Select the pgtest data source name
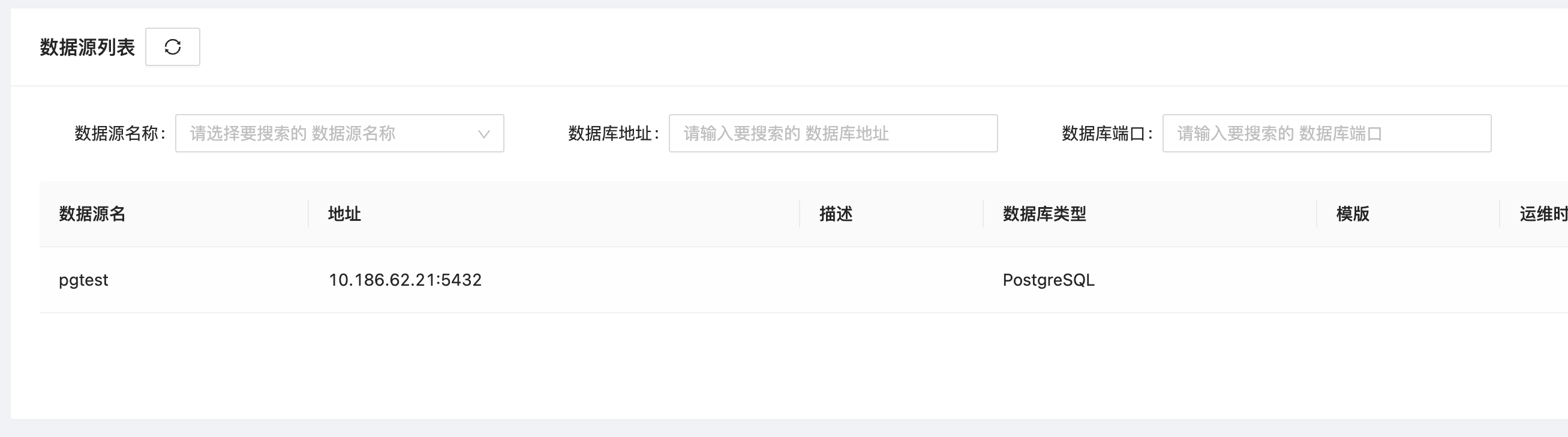The width and height of the screenshot is (1568, 437). [x=83, y=279]
